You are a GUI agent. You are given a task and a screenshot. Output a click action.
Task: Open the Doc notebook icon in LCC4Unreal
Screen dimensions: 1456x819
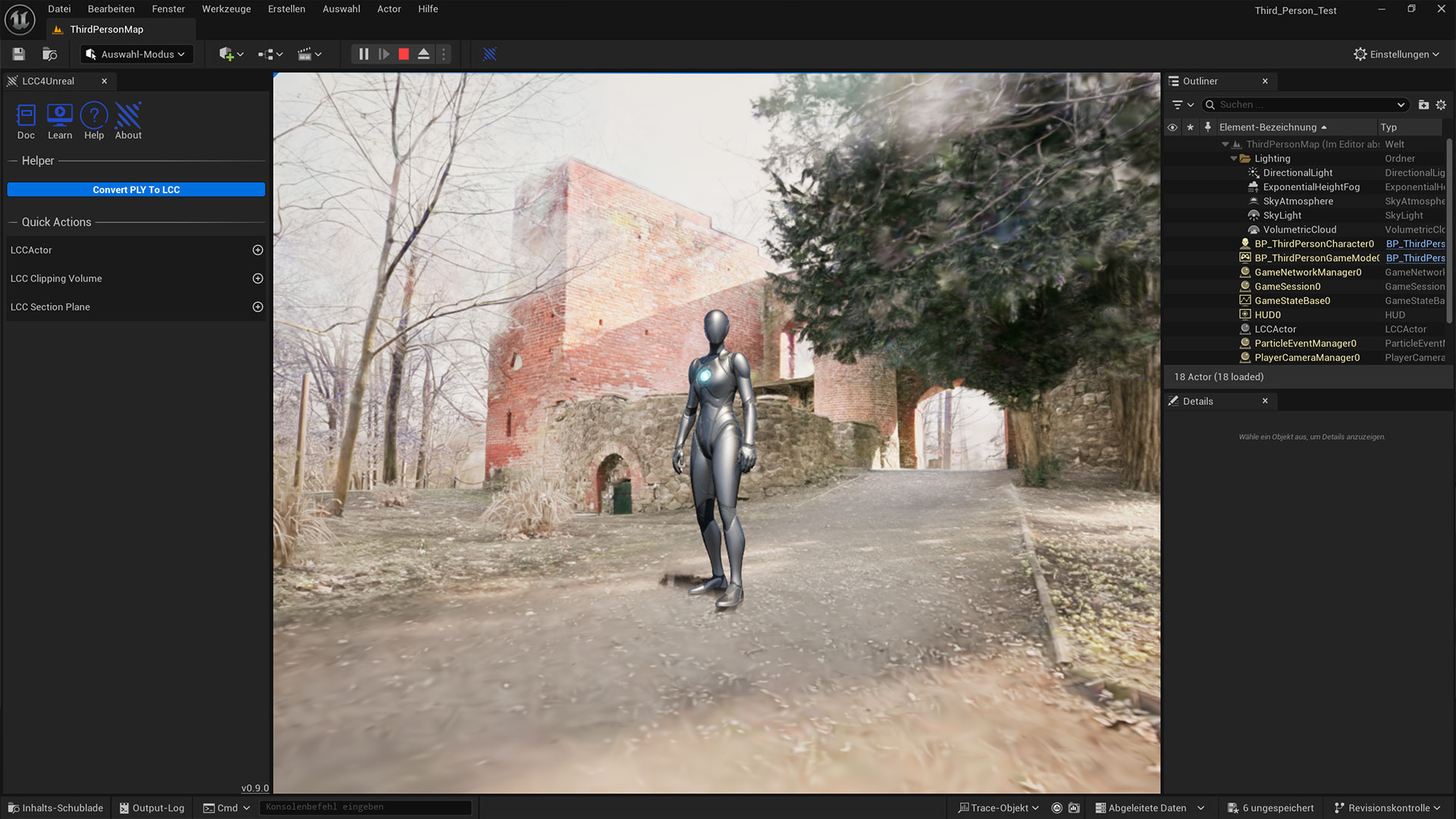tap(26, 121)
